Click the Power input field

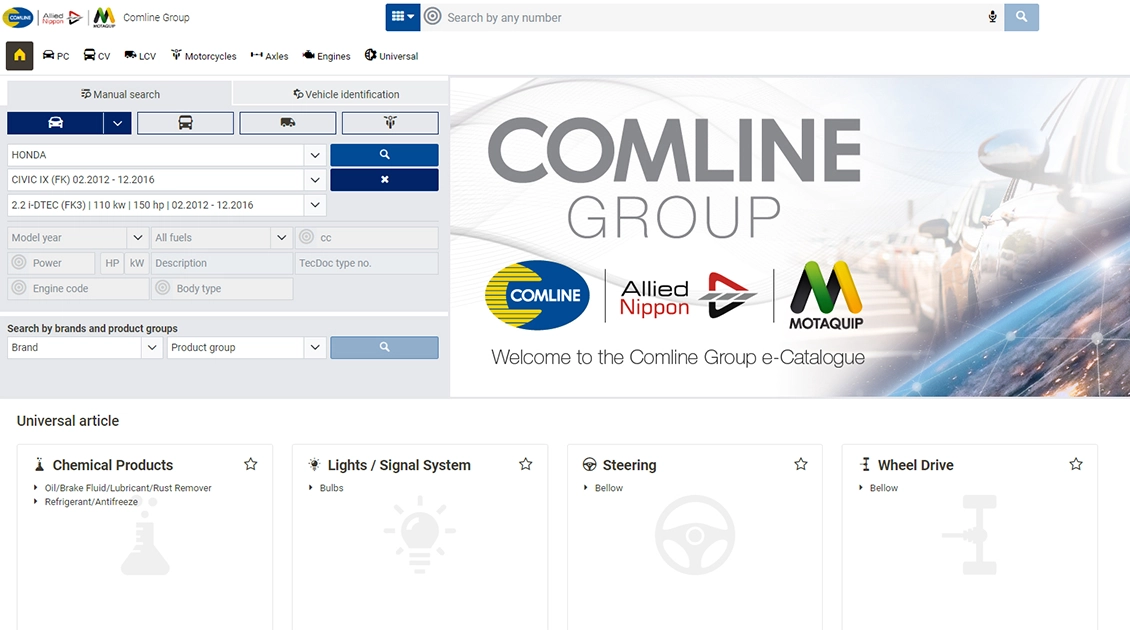click(x=51, y=263)
